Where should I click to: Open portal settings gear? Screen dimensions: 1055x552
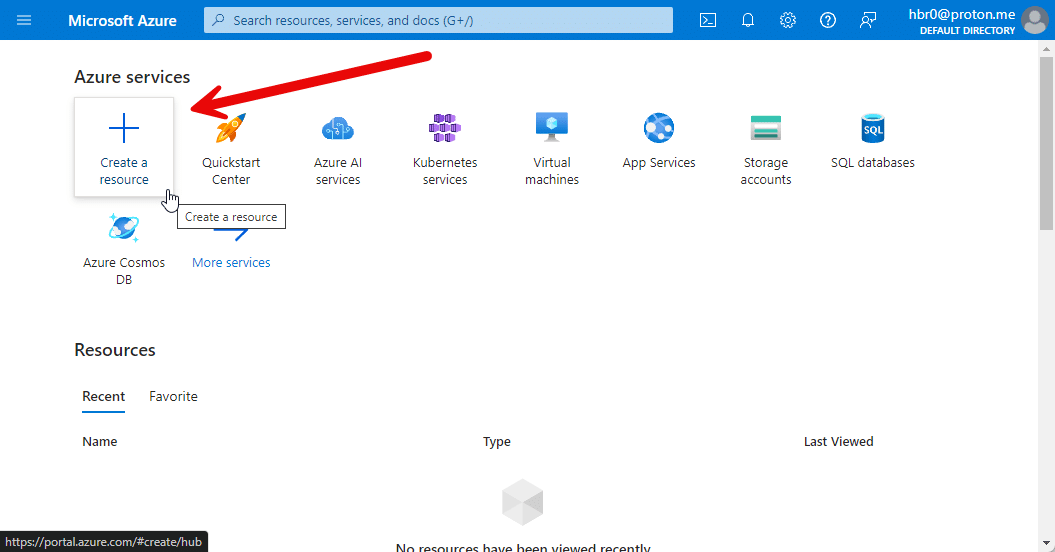pyautogui.click(x=788, y=20)
